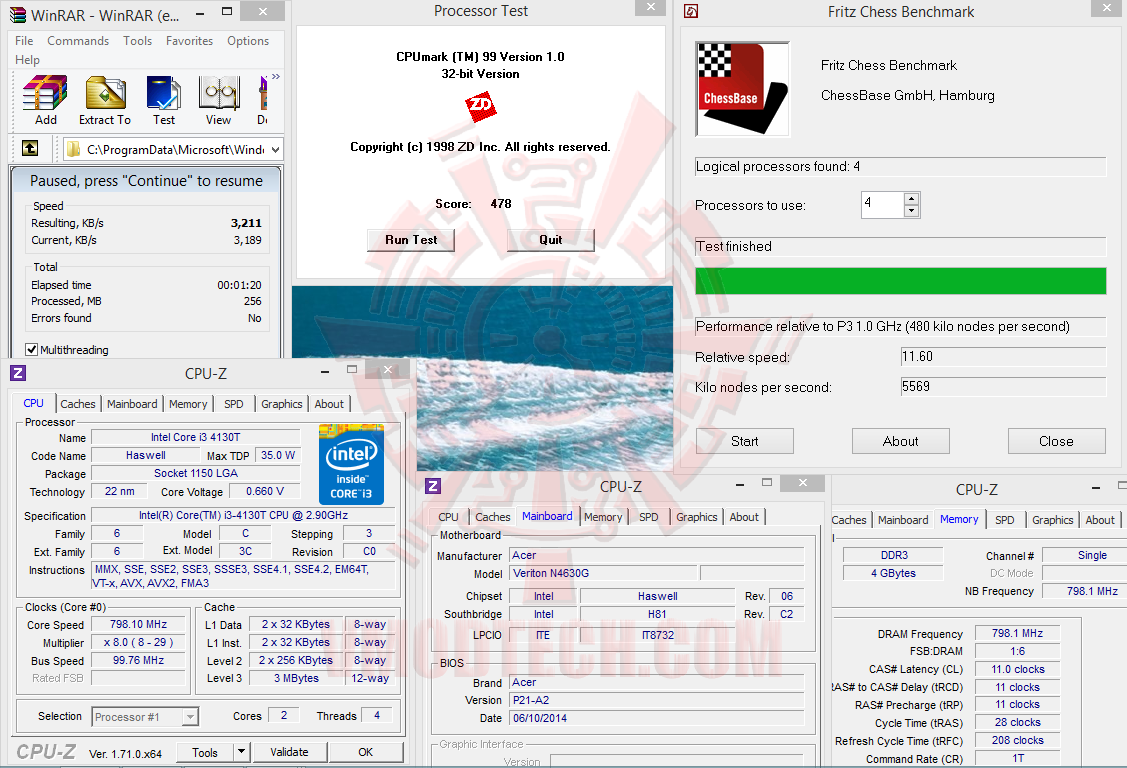Image resolution: width=1127 pixels, height=768 pixels.
Task: Click the Processors to use input field
Action: [x=883, y=205]
